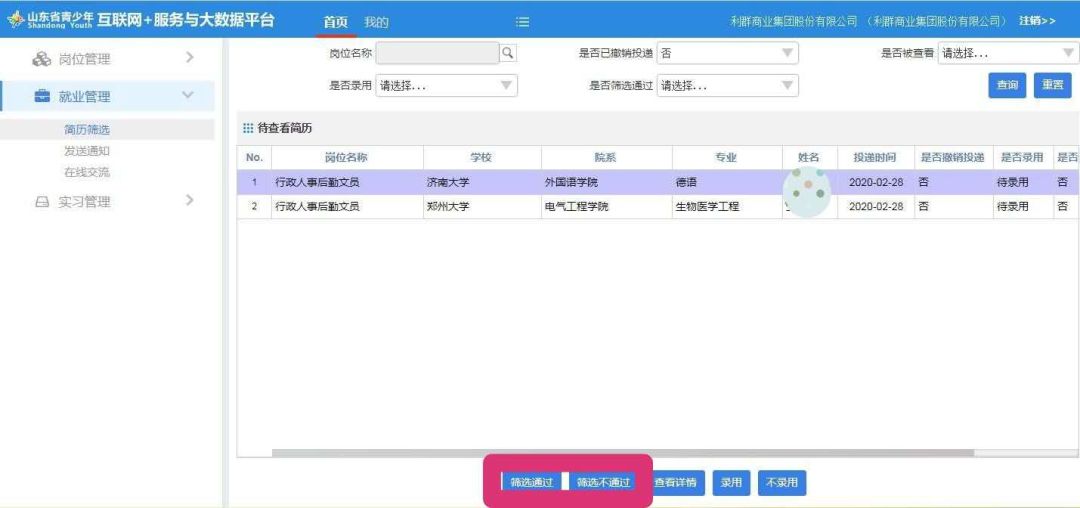Screen dimensions: 1080x508
Task: Expand the 岗位管理 chevron arrow
Action: (x=189, y=59)
